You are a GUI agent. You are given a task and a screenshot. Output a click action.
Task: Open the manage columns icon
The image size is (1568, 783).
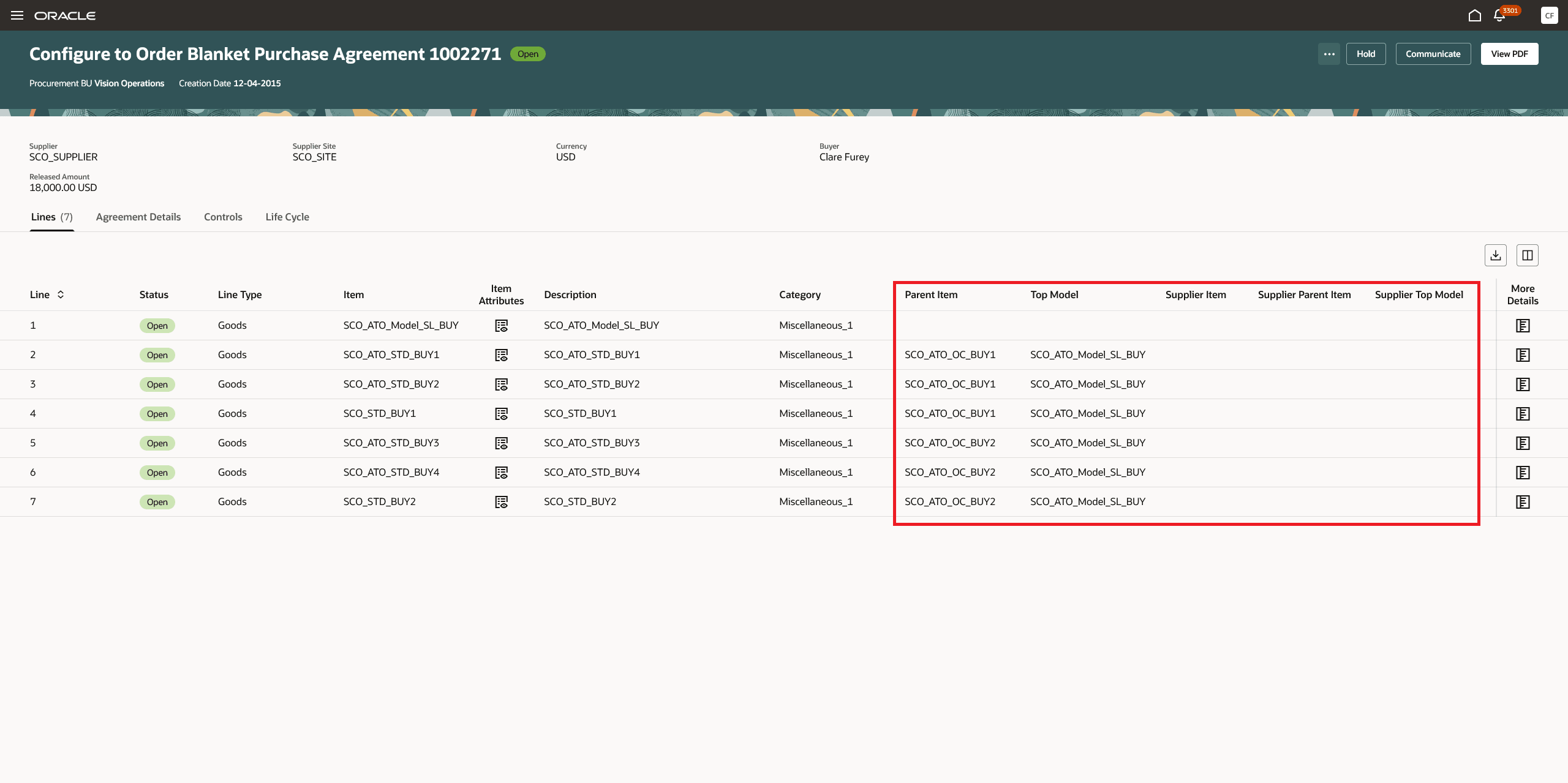pyautogui.click(x=1527, y=255)
